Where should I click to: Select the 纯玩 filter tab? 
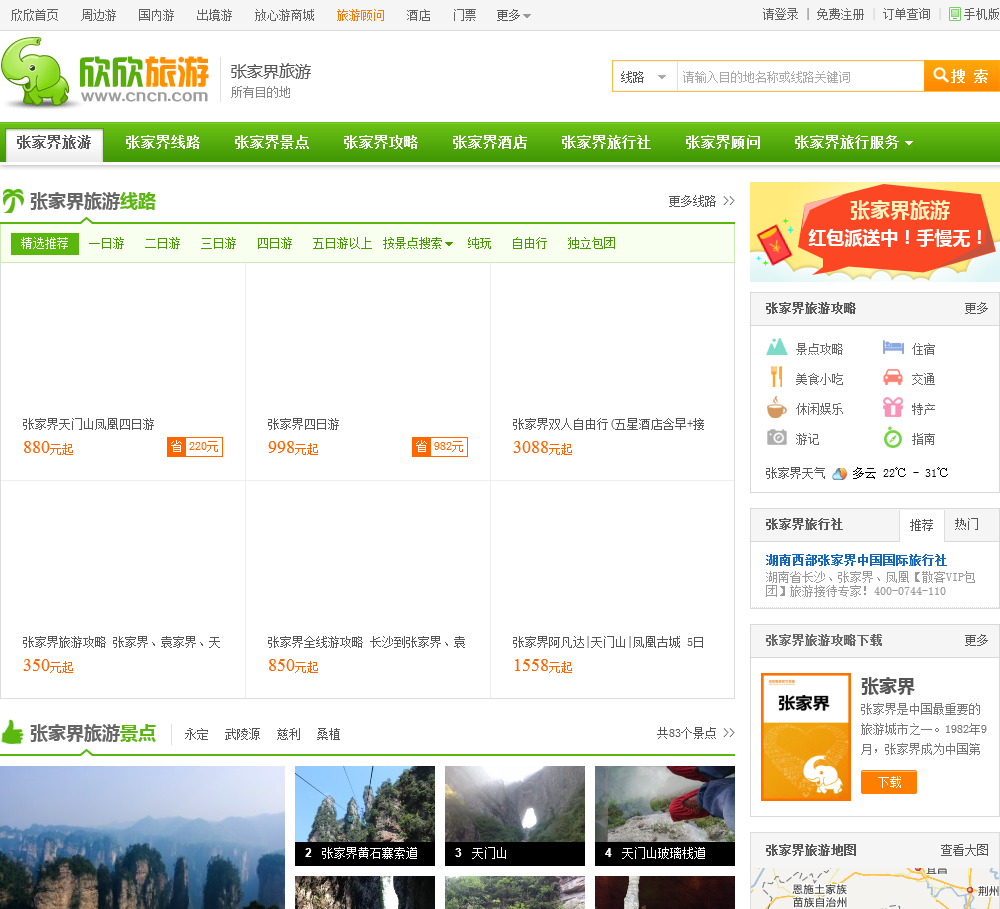coord(480,244)
